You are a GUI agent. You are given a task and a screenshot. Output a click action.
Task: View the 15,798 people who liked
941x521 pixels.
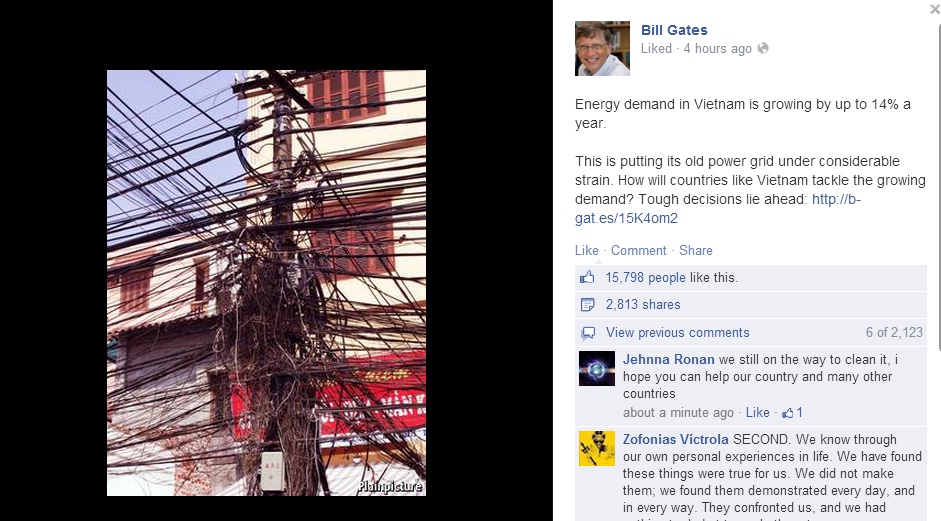coord(645,277)
